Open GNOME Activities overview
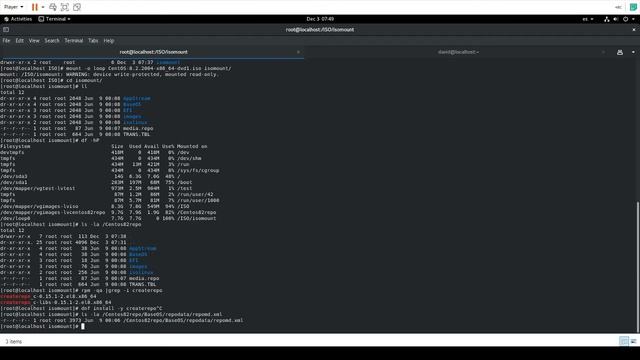The height and width of the screenshot is (360, 640). (18, 19)
